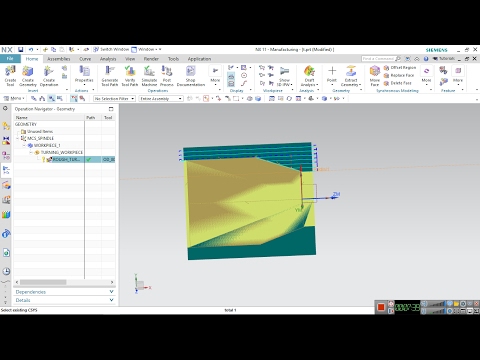Open the Entire Assembly scope dropdown
480x360 pixels.
coord(161,99)
